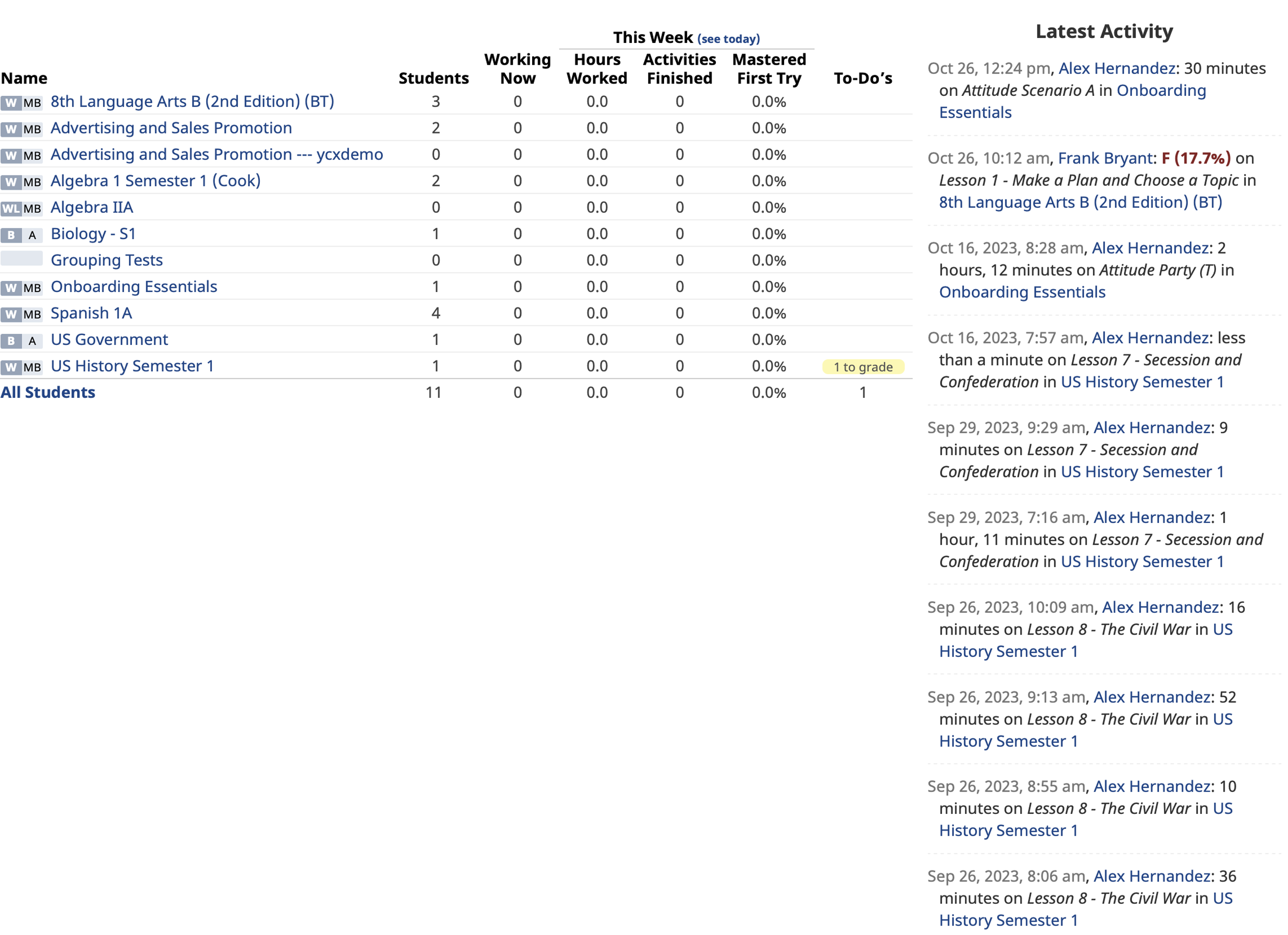Viewport: 1288px width, 935px height.
Task: Open the Grouping Tests course
Action: [x=107, y=260]
